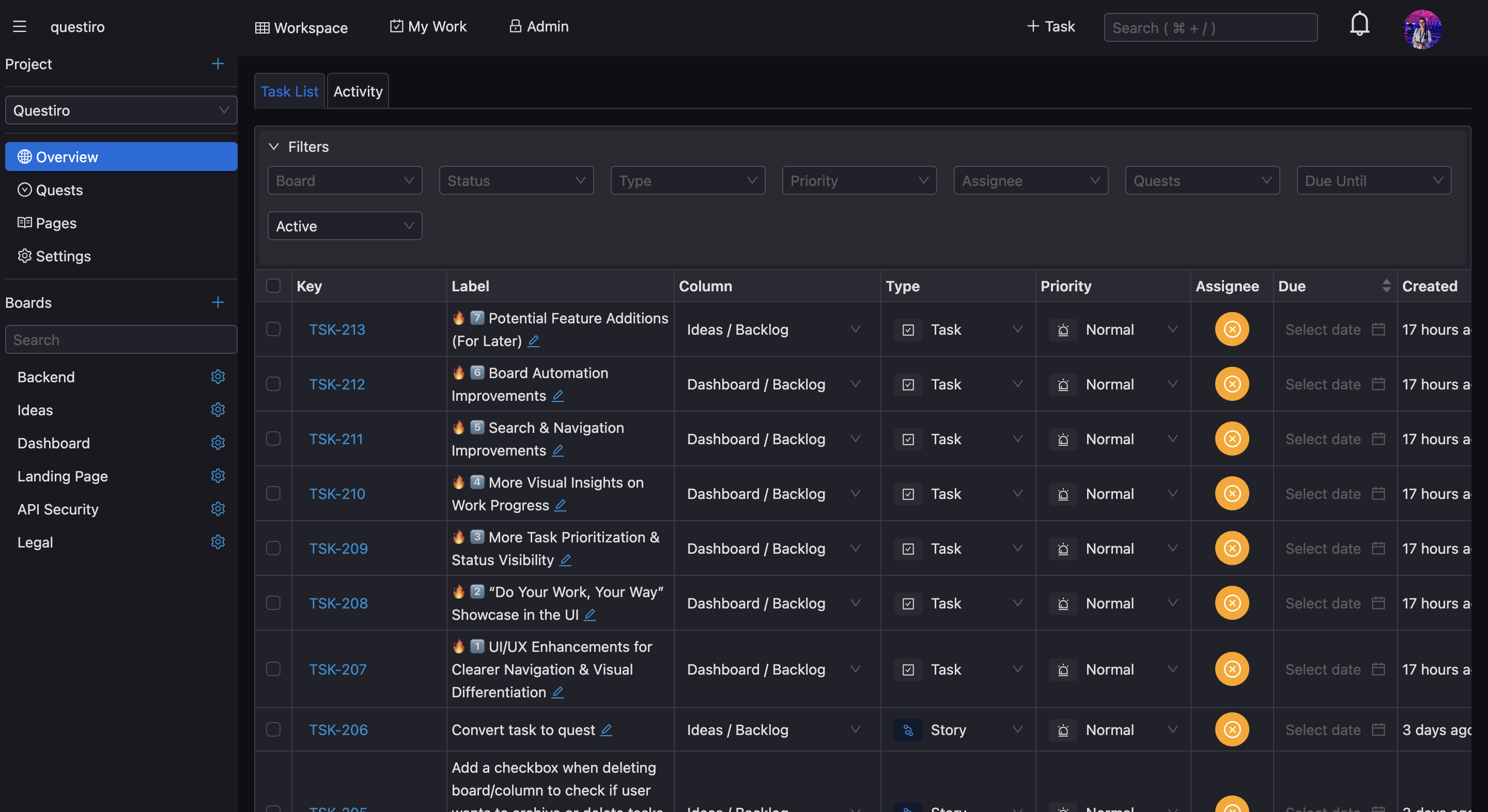Open Landing Page board settings gear
Viewport: 1488px width, 812px height.
coord(218,475)
